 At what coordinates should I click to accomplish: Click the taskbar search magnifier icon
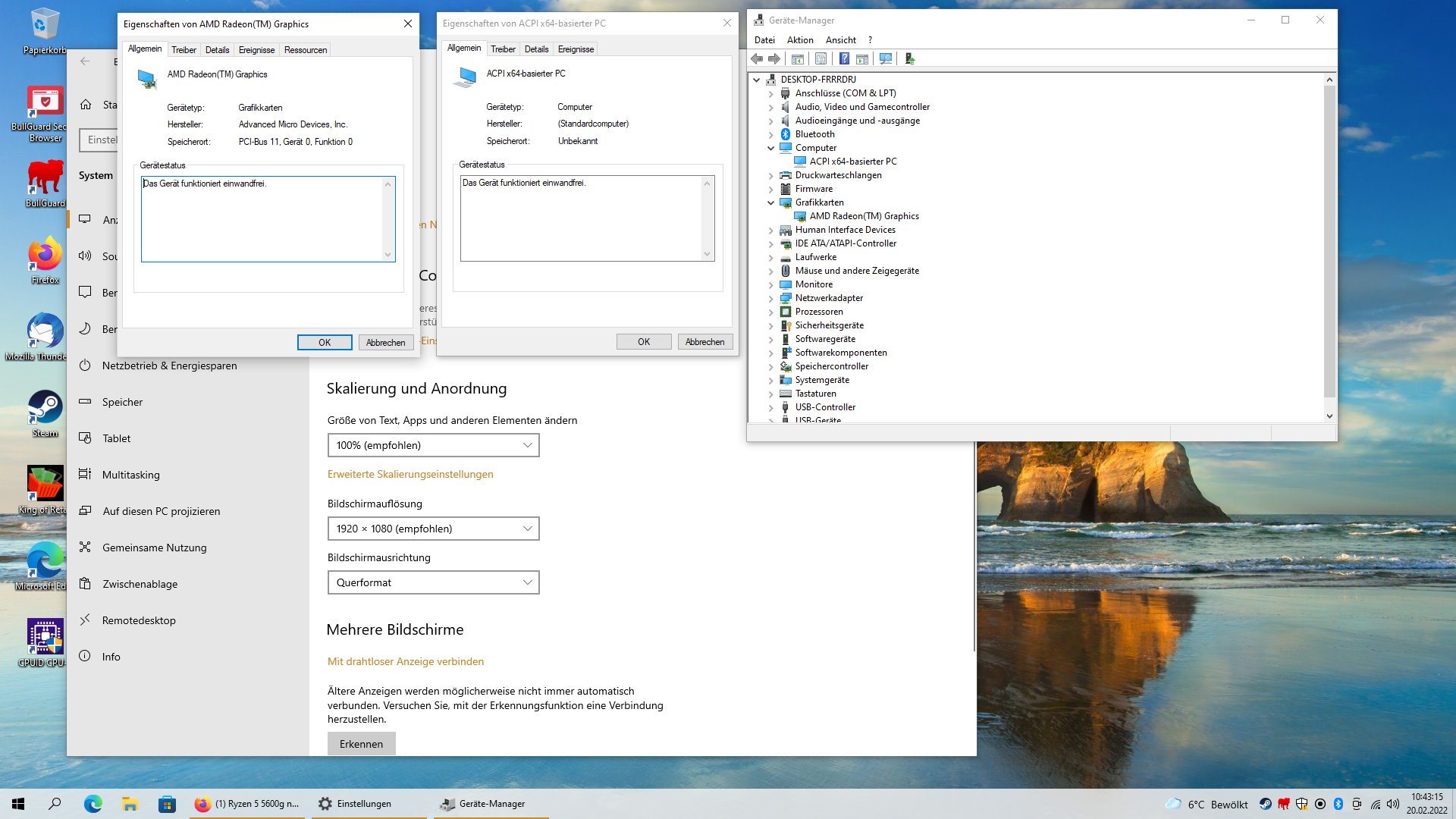(x=55, y=804)
